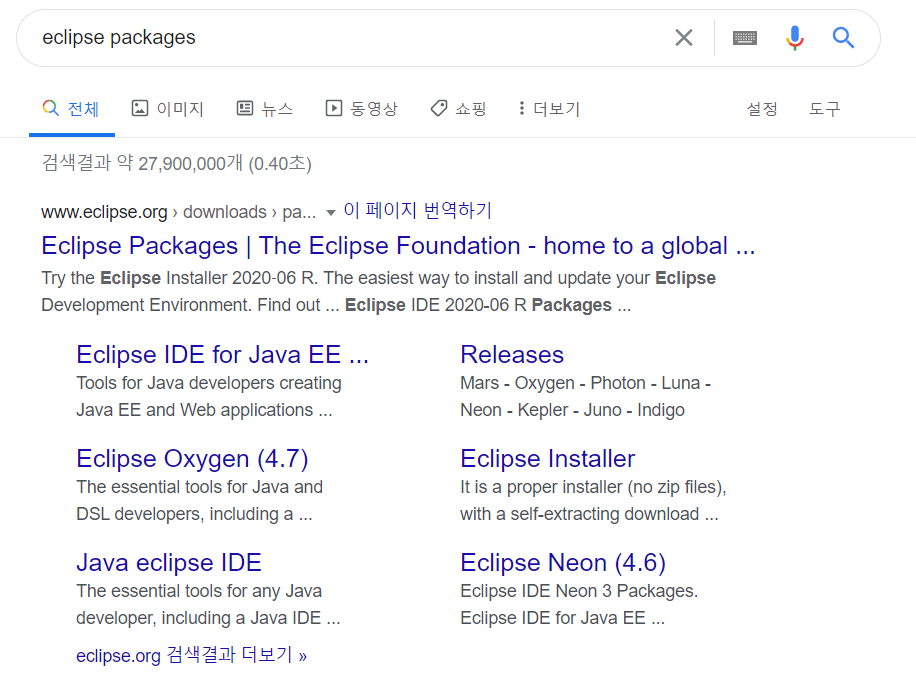Click the 'Try the Eclipse Installer 2020-06 R' line
The image size is (916, 696).
(379, 278)
